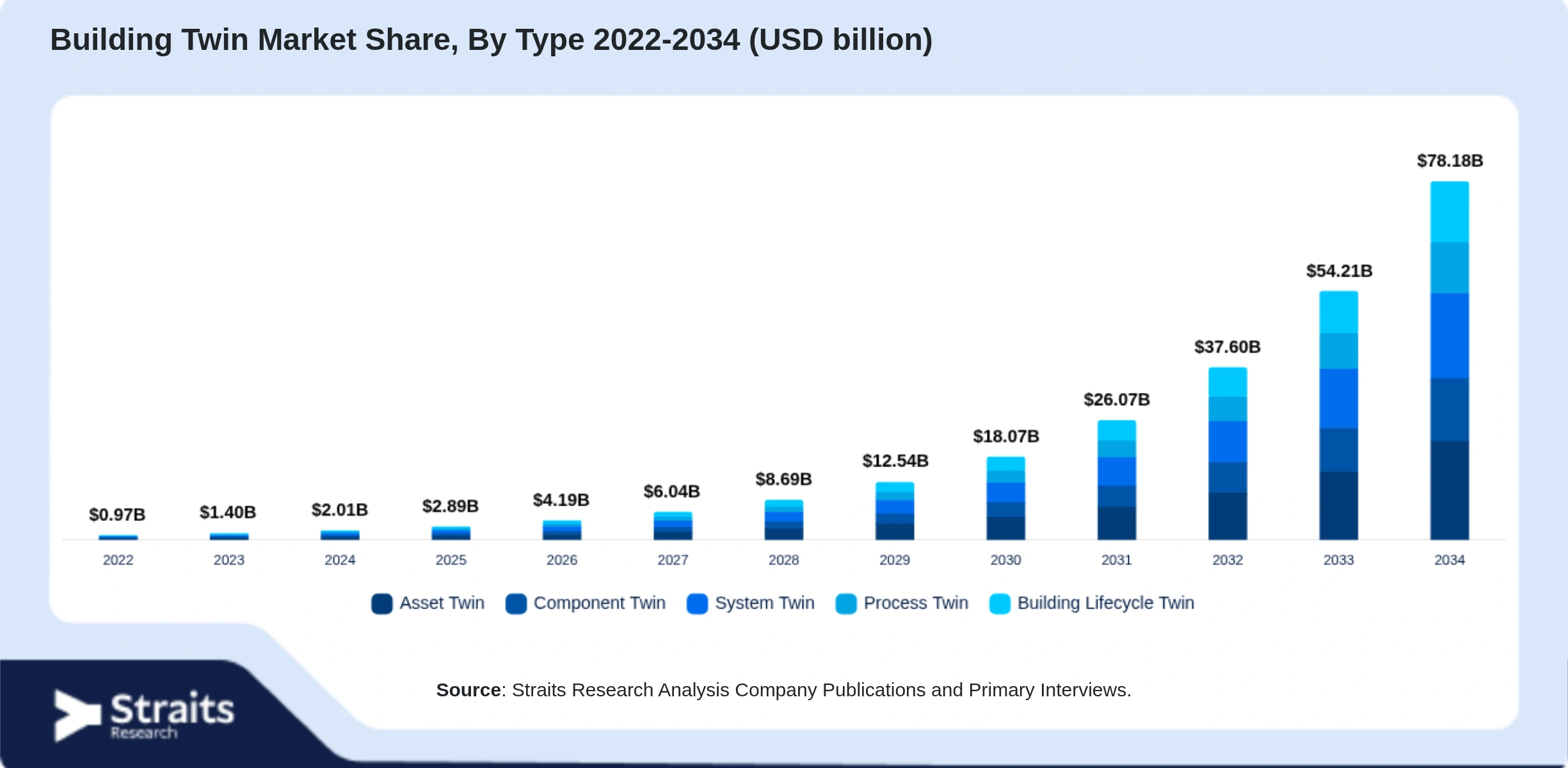Click the $12.54B value label
The width and height of the screenshot is (1568, 768).
(895, 461)
